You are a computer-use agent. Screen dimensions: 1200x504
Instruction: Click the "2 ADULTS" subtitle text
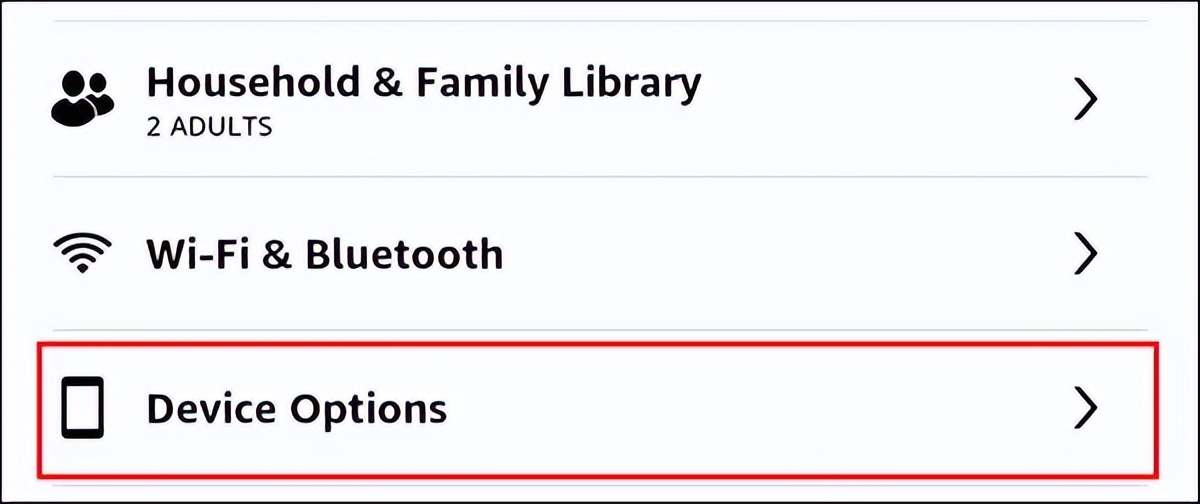click(x=210, y=128)
